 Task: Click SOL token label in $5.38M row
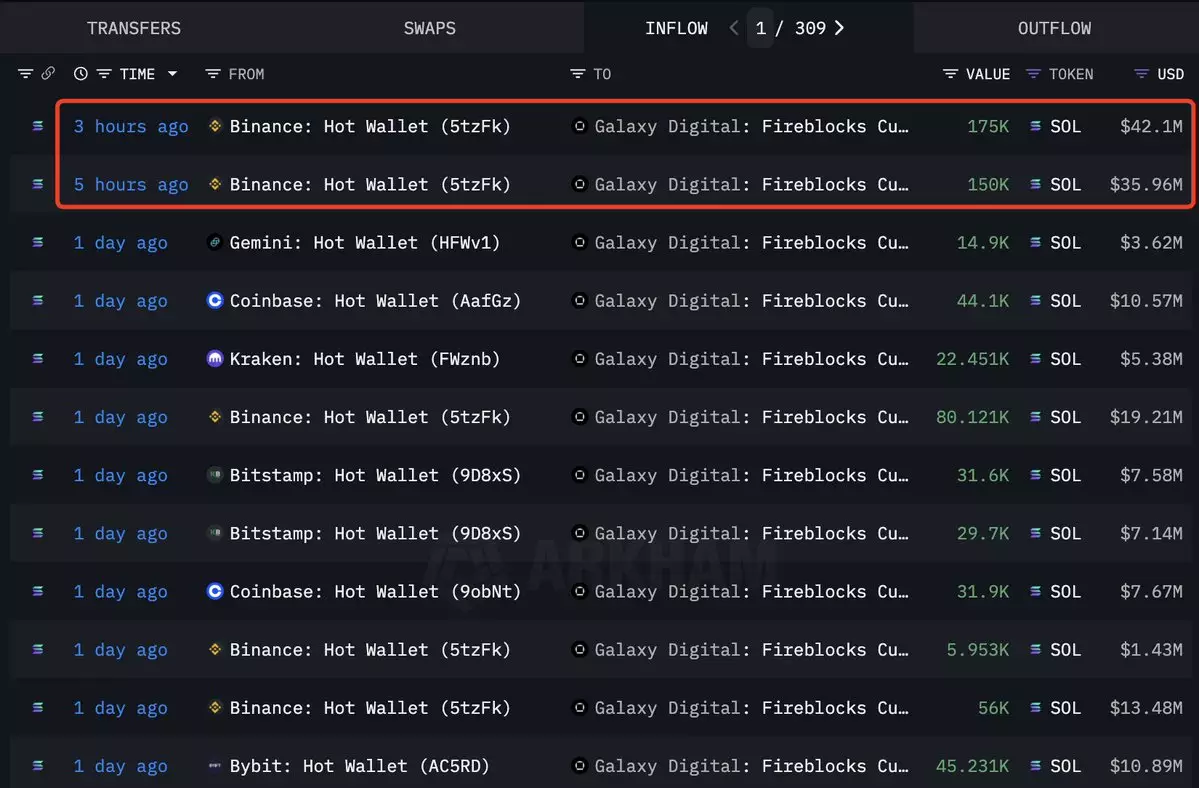tap(1065, 358)
